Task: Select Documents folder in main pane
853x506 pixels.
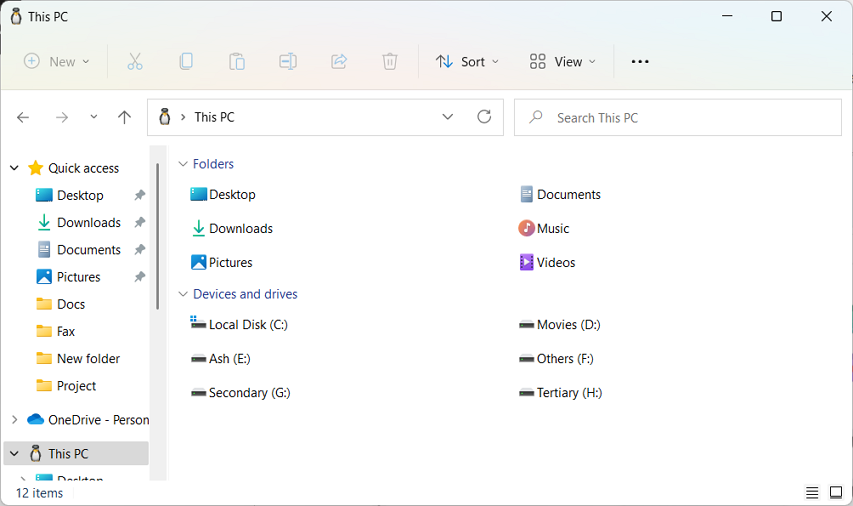Action: click(x=560, y=194)
